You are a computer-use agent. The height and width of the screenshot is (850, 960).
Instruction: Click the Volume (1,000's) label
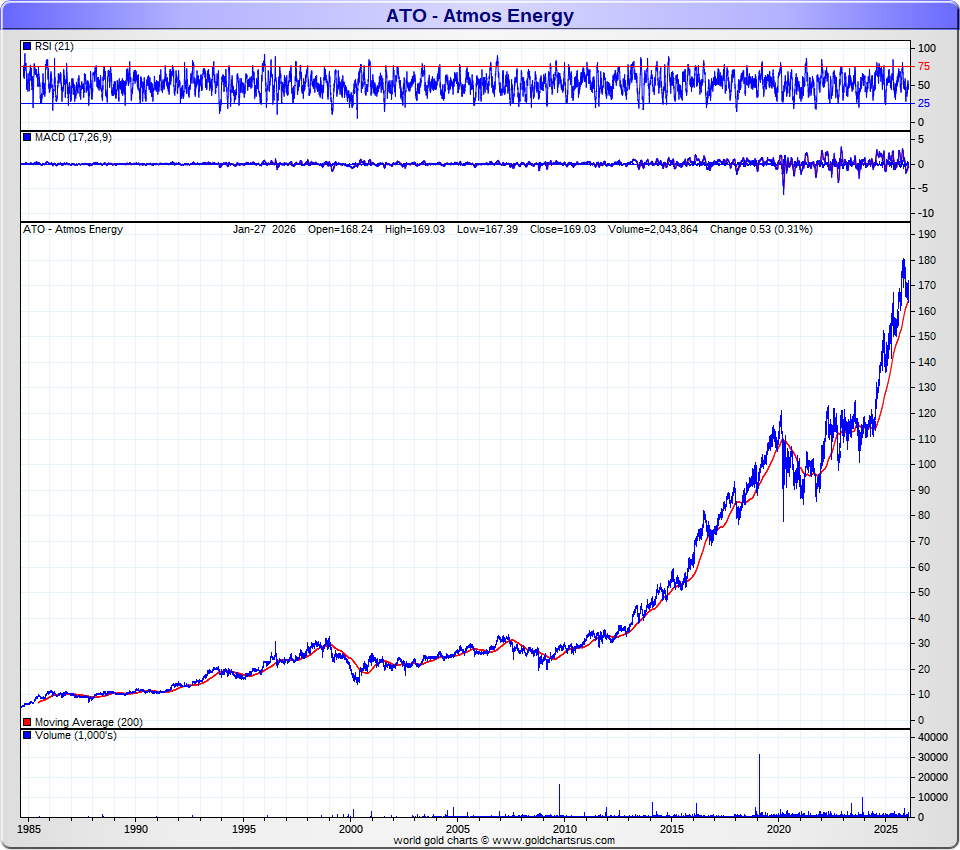[x=75, y=736]
